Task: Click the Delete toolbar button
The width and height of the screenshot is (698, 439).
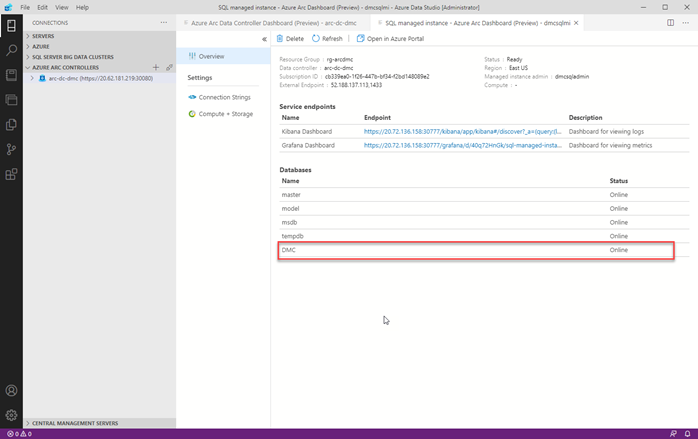Action: point(290,39)
